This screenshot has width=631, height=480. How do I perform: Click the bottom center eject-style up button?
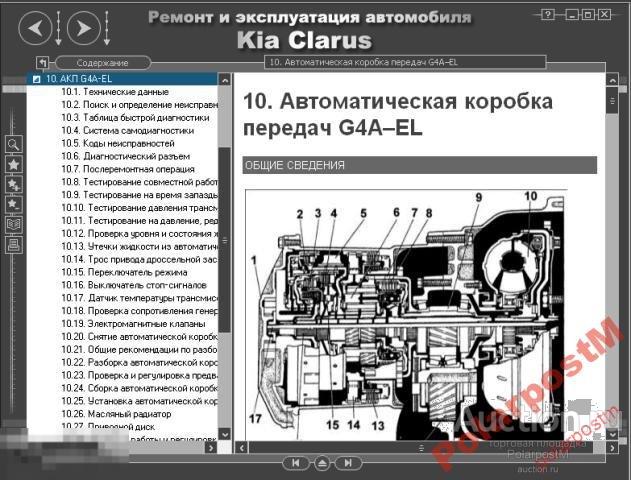tap(322, 463)
